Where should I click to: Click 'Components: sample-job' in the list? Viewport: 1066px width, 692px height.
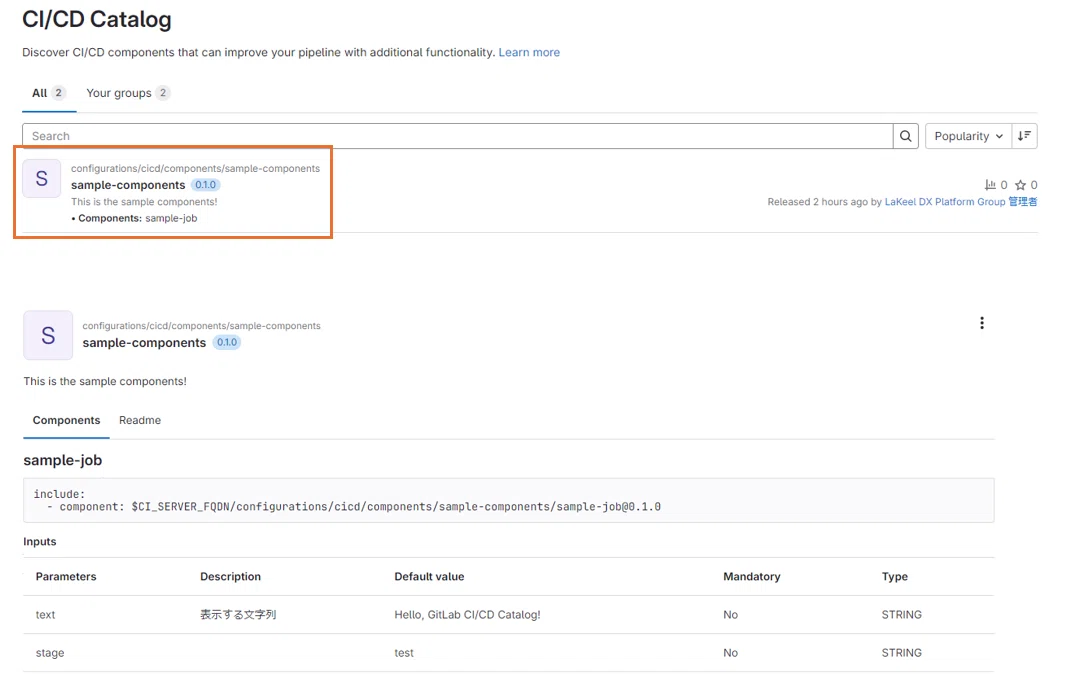135,218
